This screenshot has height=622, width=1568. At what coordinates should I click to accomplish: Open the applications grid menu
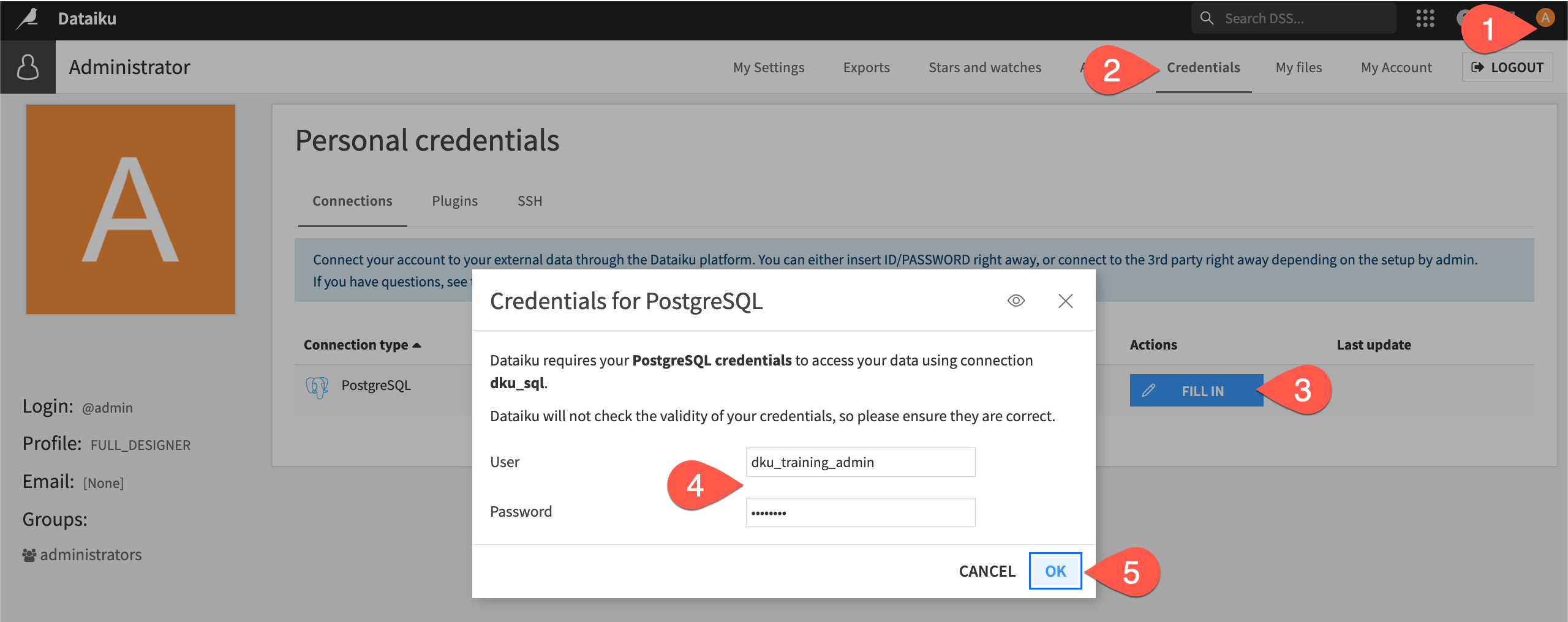click(1425, 18)
